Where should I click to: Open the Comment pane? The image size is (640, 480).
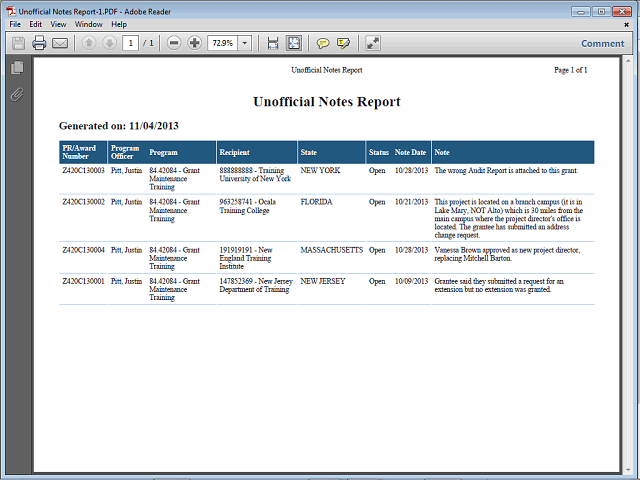tap(602, 43)
